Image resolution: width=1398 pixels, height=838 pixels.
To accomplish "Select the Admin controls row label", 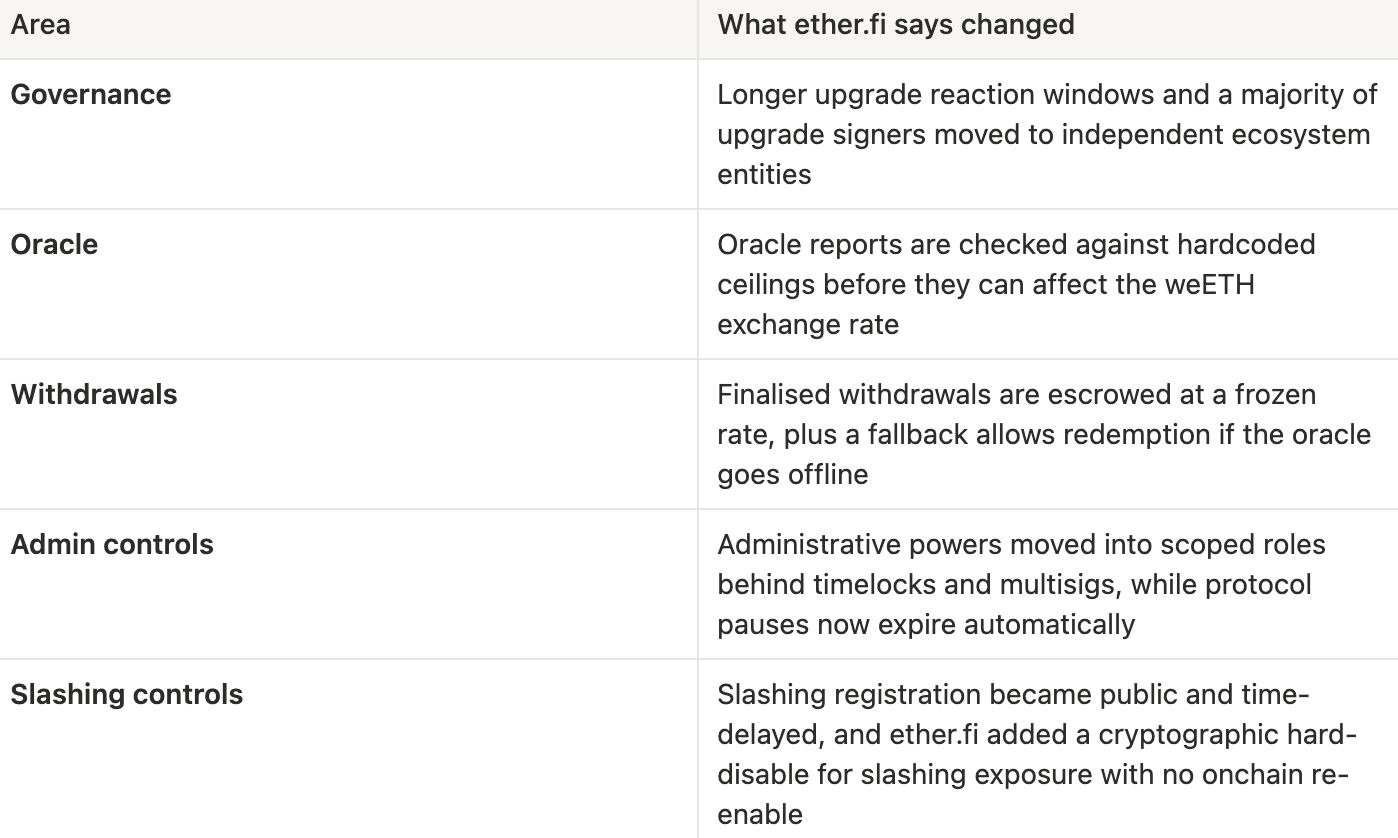I will [112, 545].
